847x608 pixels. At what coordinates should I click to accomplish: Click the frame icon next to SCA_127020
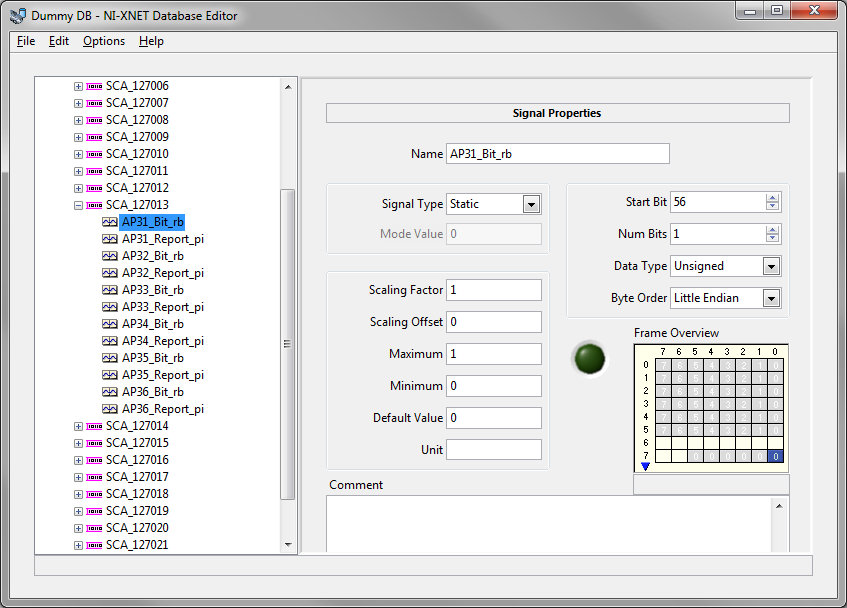click(94, 528)
